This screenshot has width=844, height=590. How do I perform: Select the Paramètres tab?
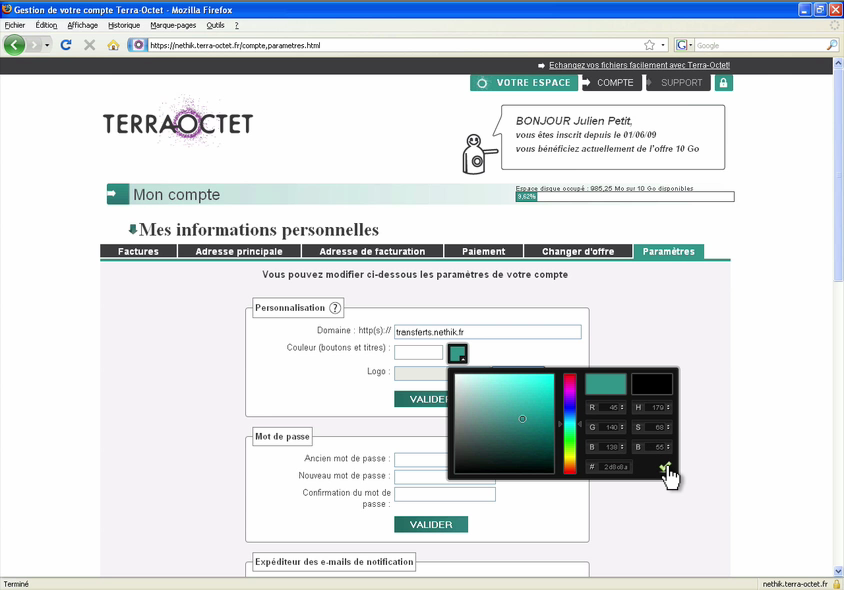coord(669,251)
